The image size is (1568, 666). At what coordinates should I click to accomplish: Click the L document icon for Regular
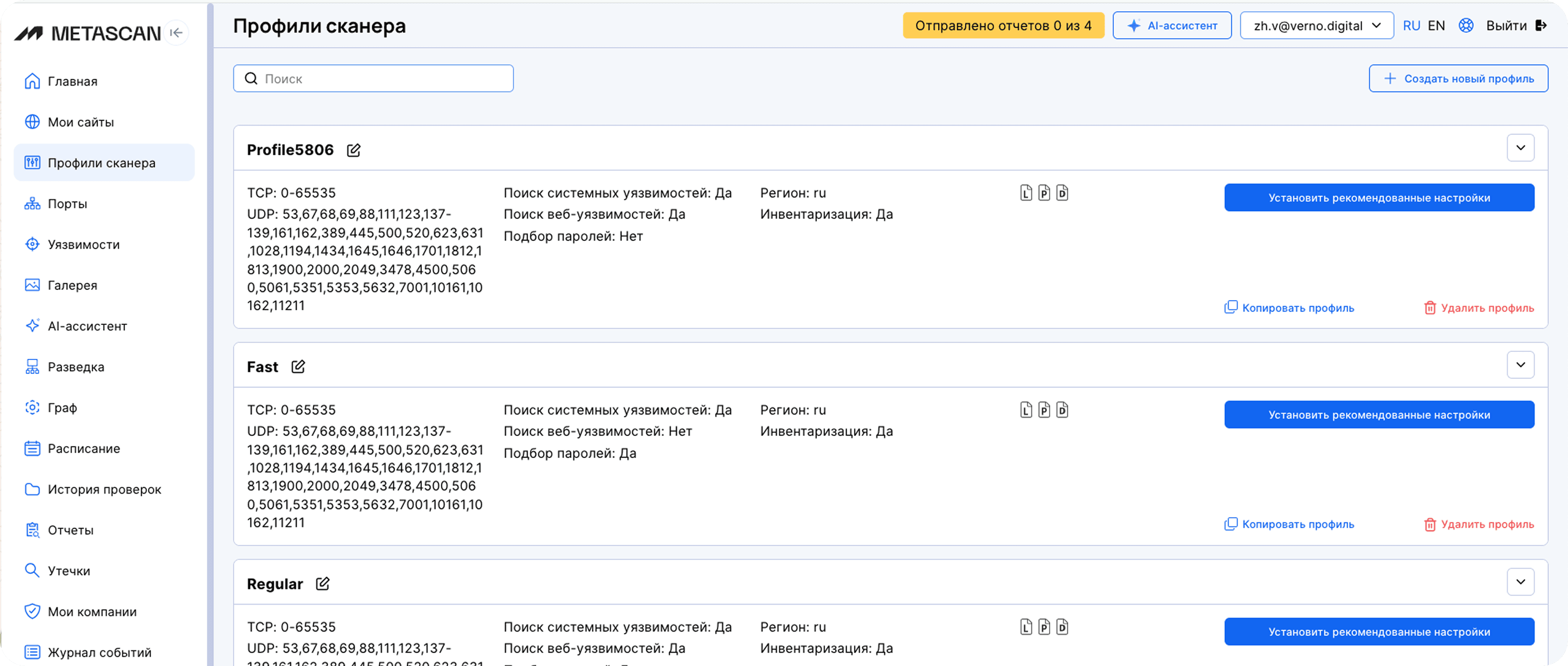tap(1026, 627)
